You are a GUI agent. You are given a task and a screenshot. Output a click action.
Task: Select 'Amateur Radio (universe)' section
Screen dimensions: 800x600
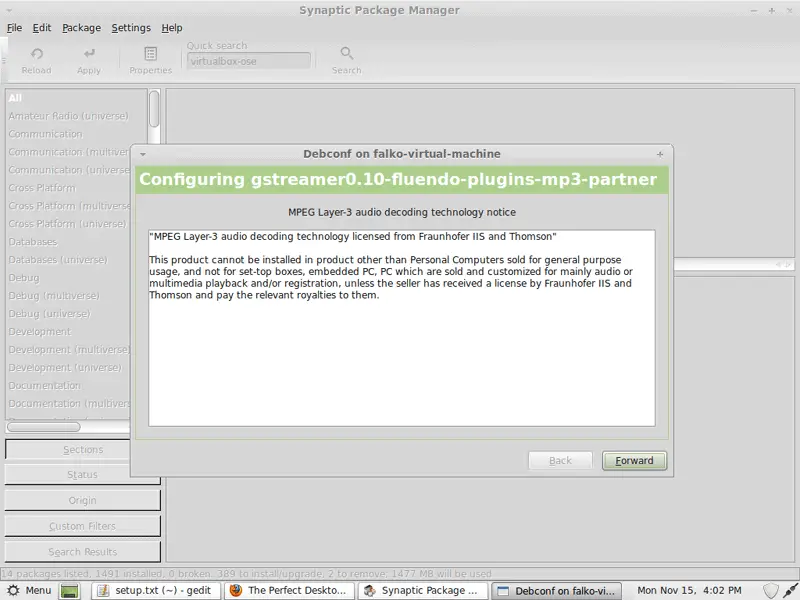tap(77, 116)
